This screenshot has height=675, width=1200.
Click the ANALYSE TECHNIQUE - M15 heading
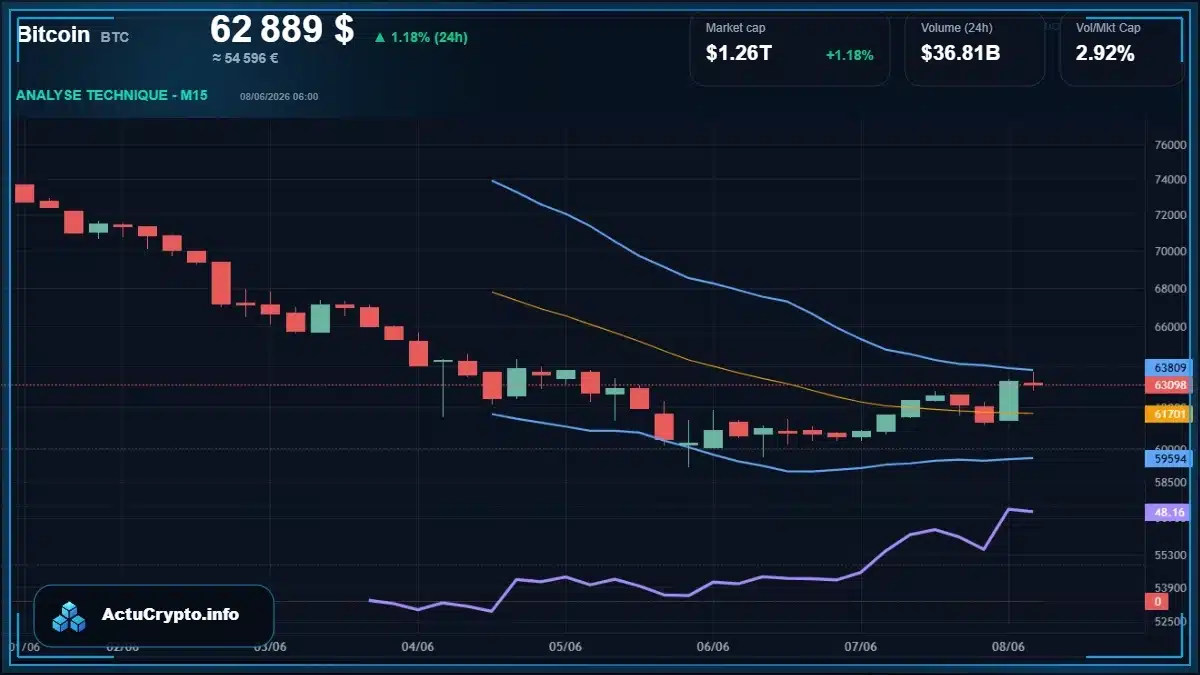pyautogui.click(x=112, y=95)
